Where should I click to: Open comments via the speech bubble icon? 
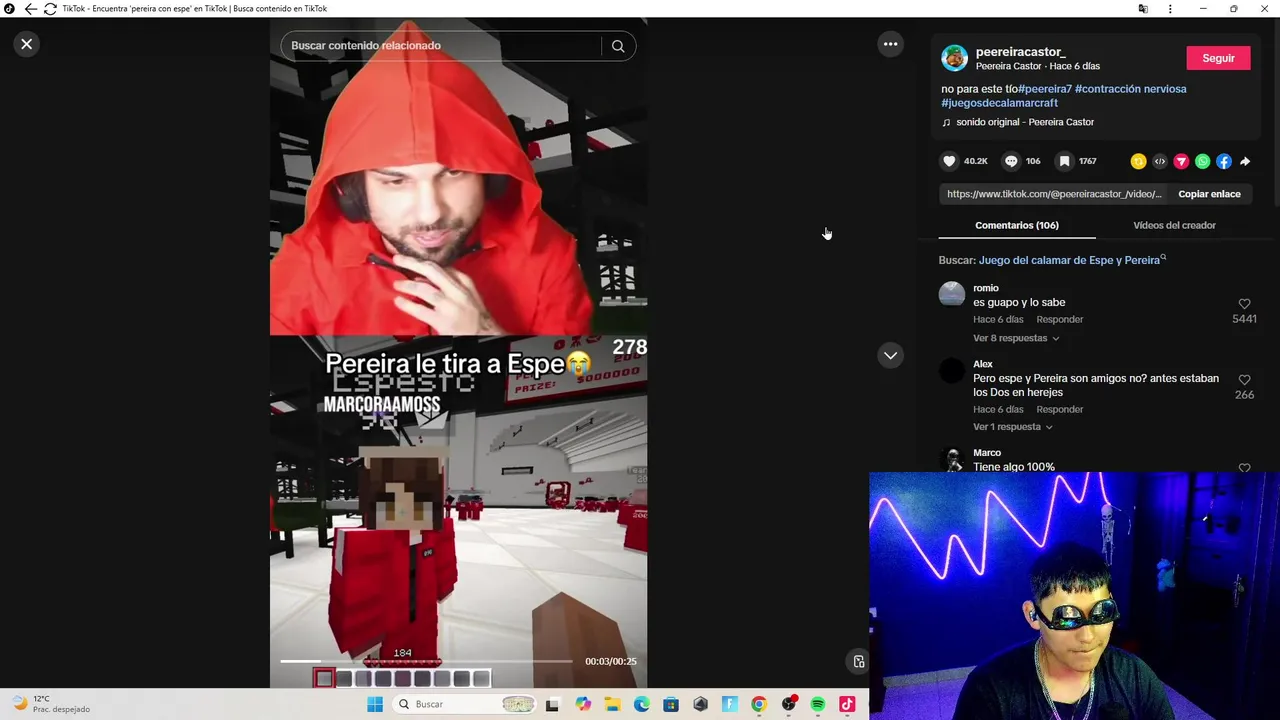pos(1011,161)
